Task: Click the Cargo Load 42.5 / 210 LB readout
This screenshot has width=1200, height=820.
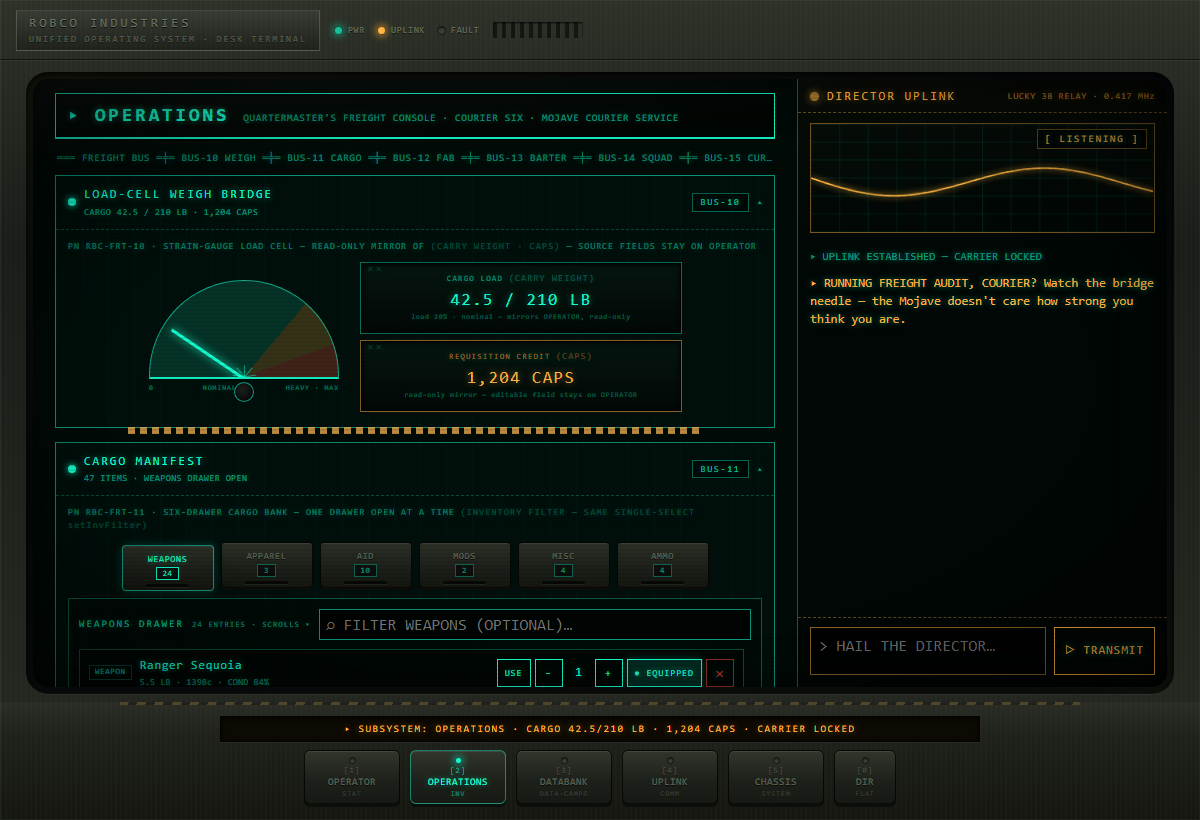Action: pyautogui.click(x=521, y=298)
